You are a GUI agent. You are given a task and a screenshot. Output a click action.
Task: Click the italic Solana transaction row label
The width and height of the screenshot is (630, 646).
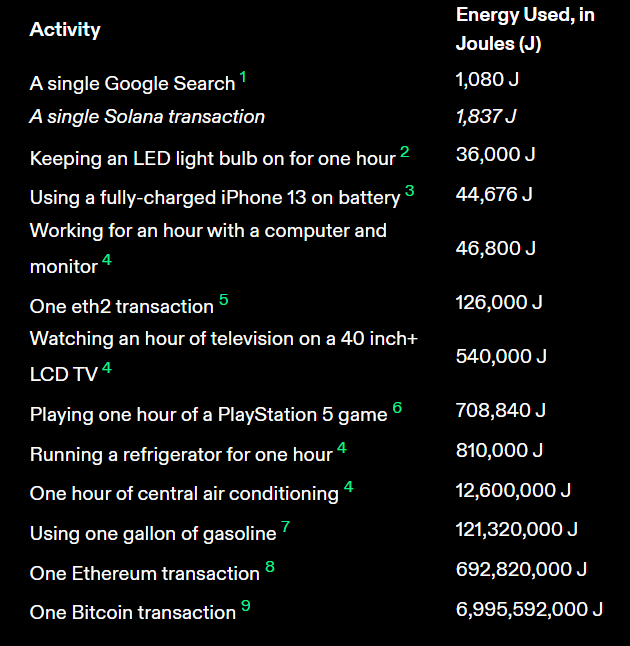147,117
